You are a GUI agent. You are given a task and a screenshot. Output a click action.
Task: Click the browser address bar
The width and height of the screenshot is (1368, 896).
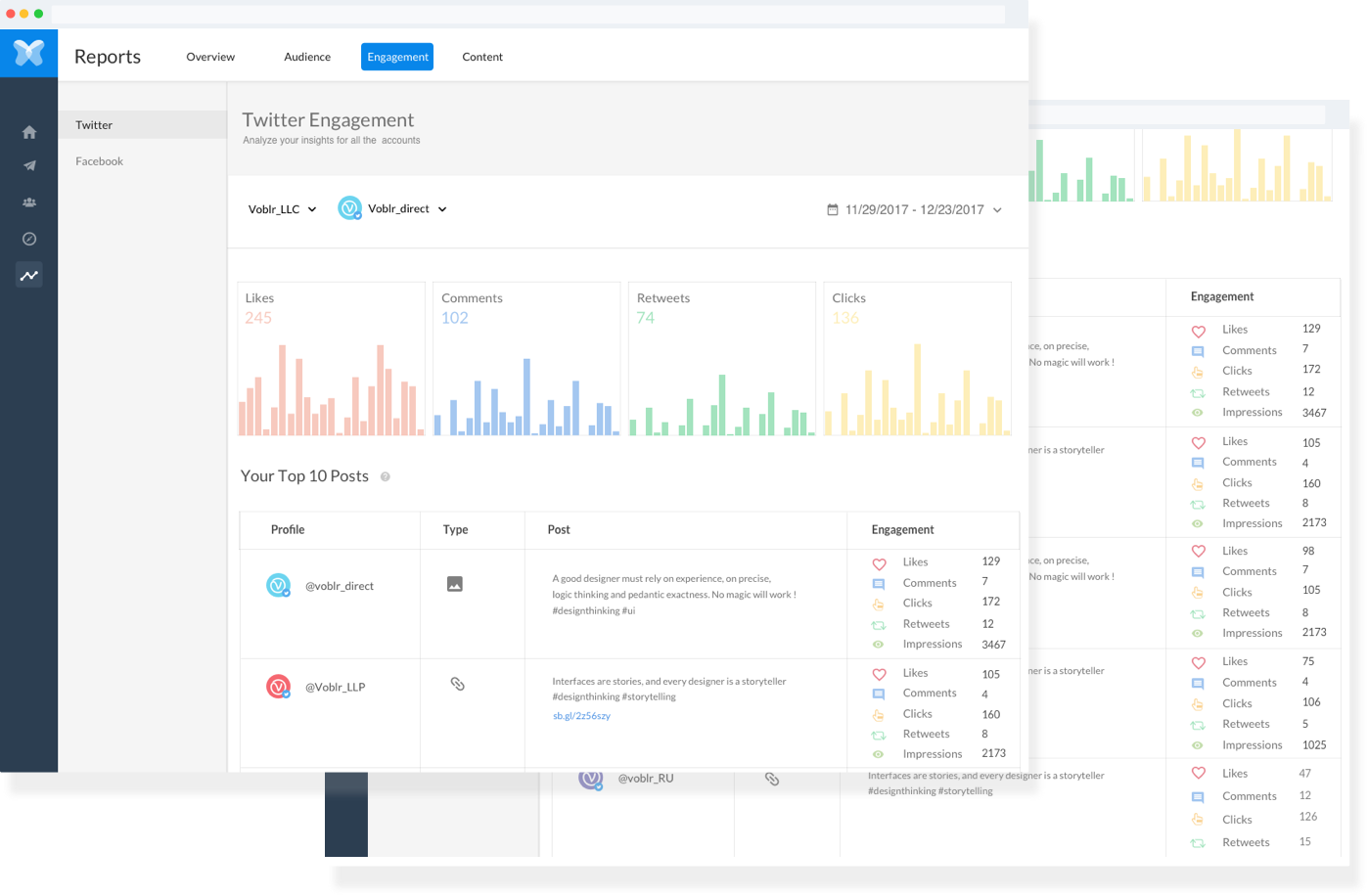coord(528,14)
